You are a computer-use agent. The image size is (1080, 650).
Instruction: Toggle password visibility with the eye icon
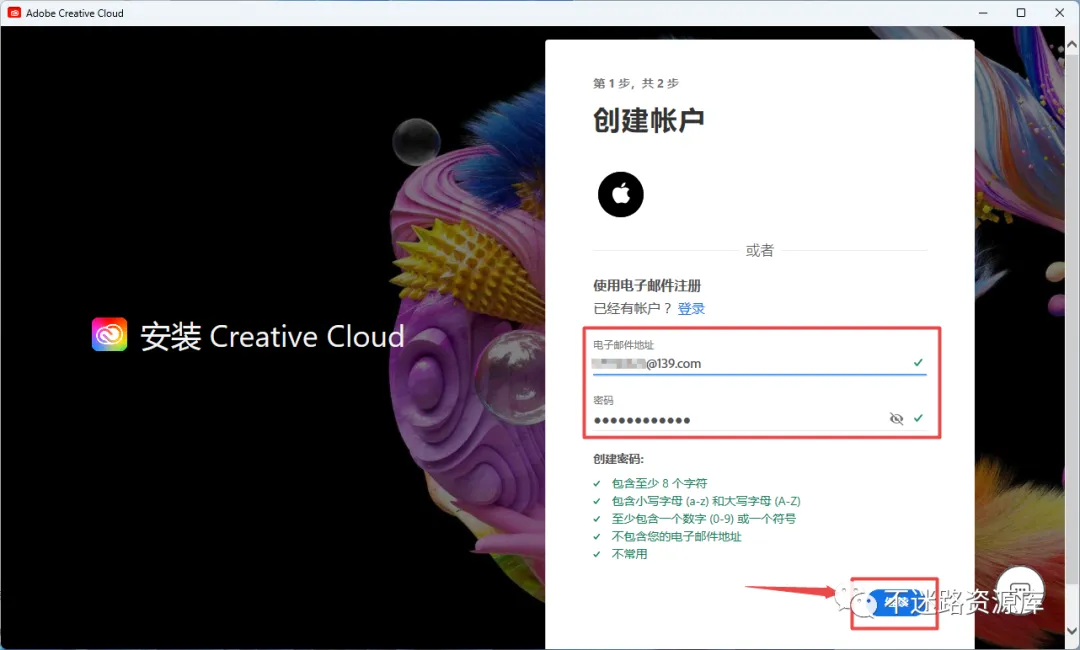tap(896, 419)
